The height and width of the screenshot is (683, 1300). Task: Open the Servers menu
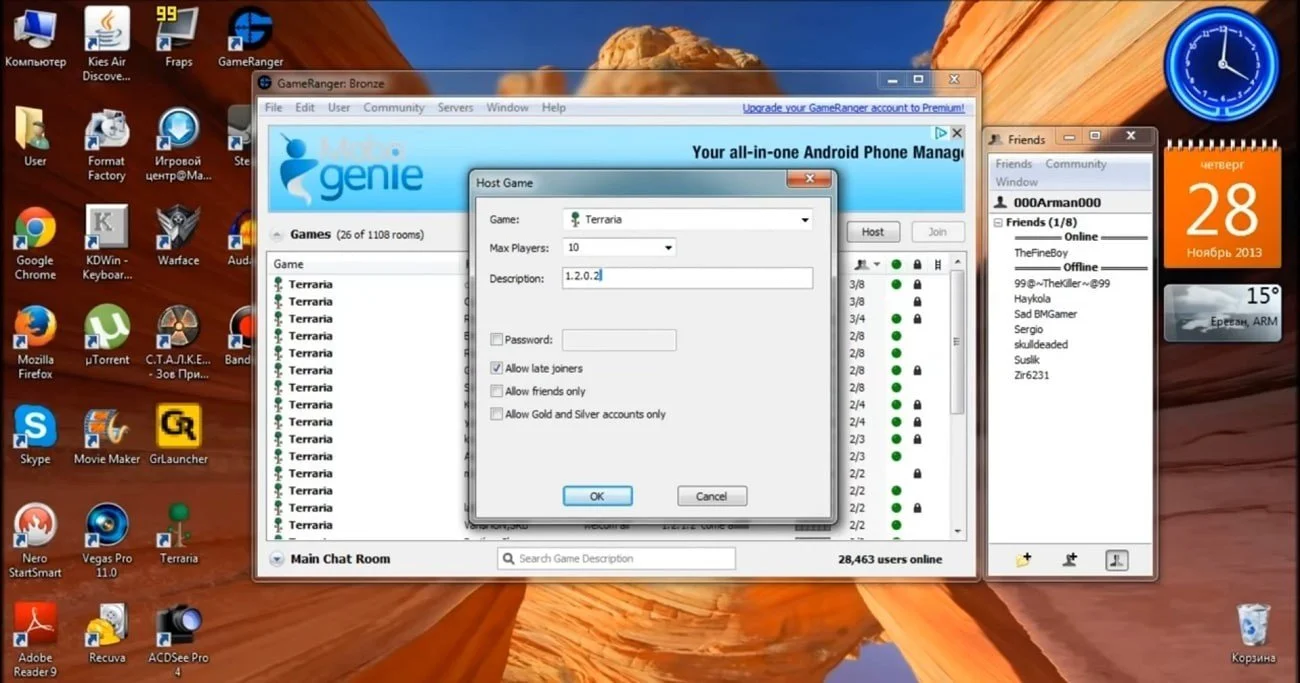[455, 108]
